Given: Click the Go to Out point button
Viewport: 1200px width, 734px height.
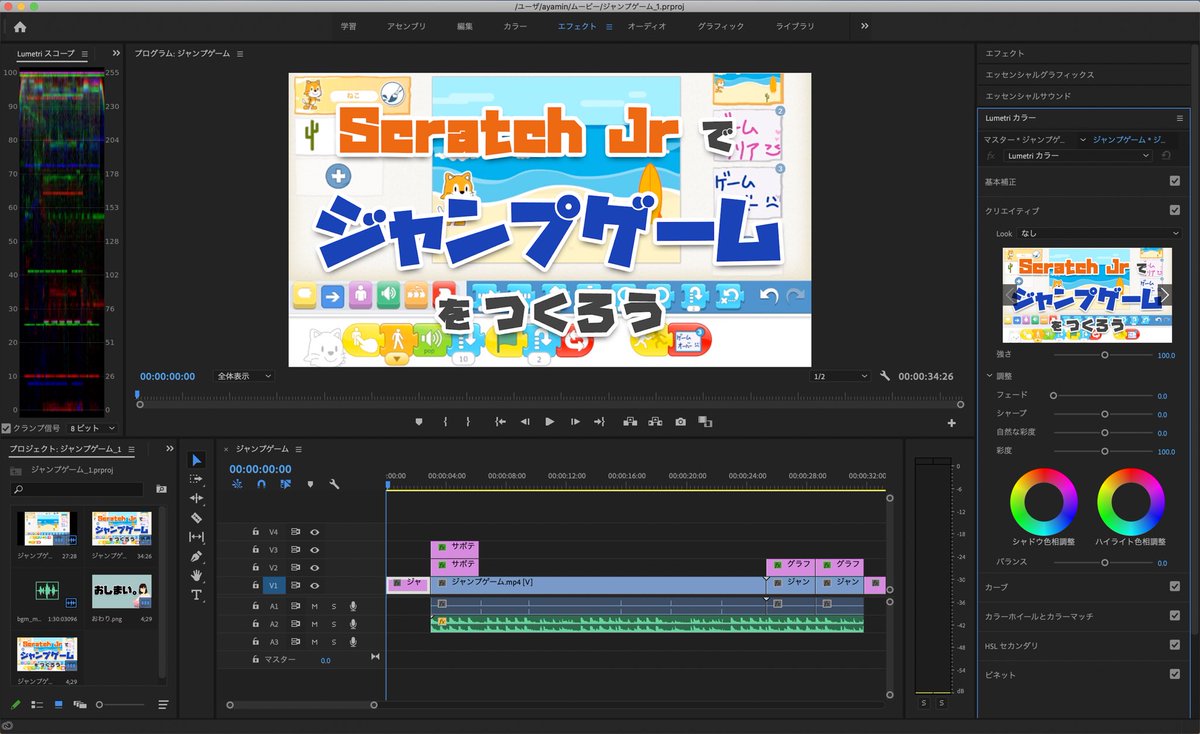Looking at the screenshot, I should [x=599, y=422].
